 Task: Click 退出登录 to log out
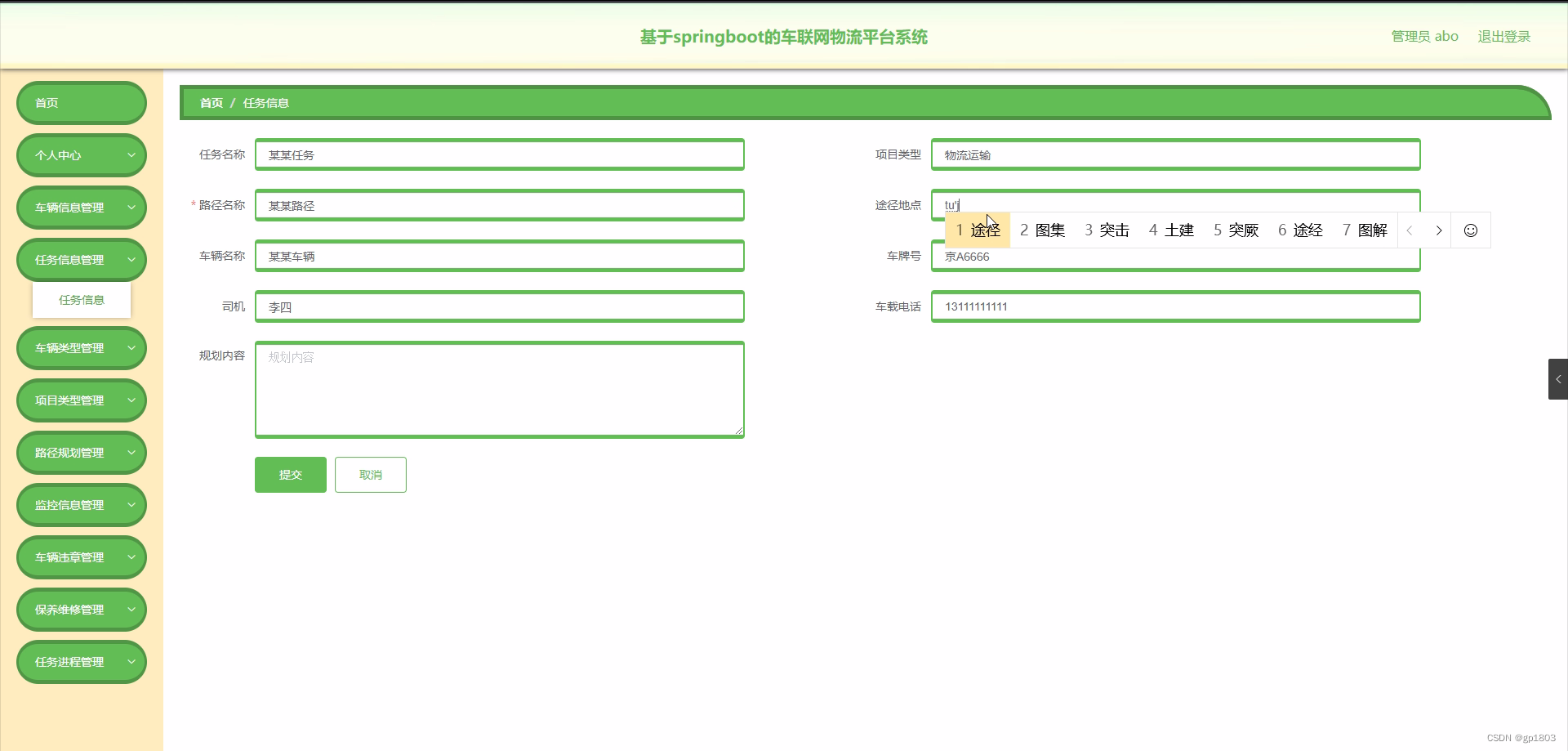(x=1504, y=36)
